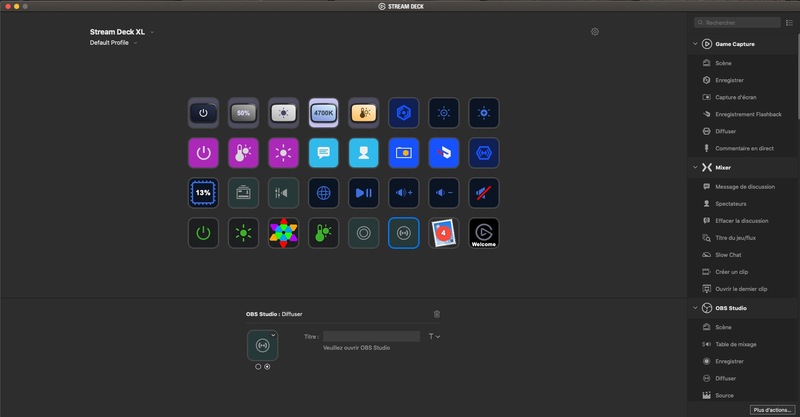The width and height of the screenshot is (800, 417).
Task: Select the record circle key in bottom row
Action: 364,233
